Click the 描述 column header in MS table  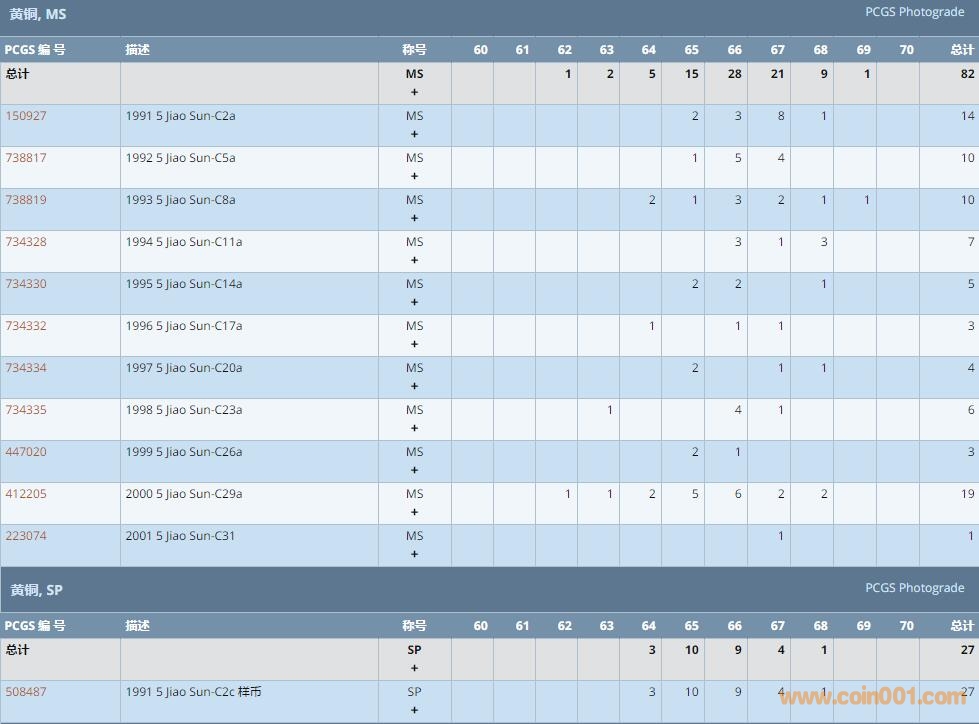tap(138, 50)
